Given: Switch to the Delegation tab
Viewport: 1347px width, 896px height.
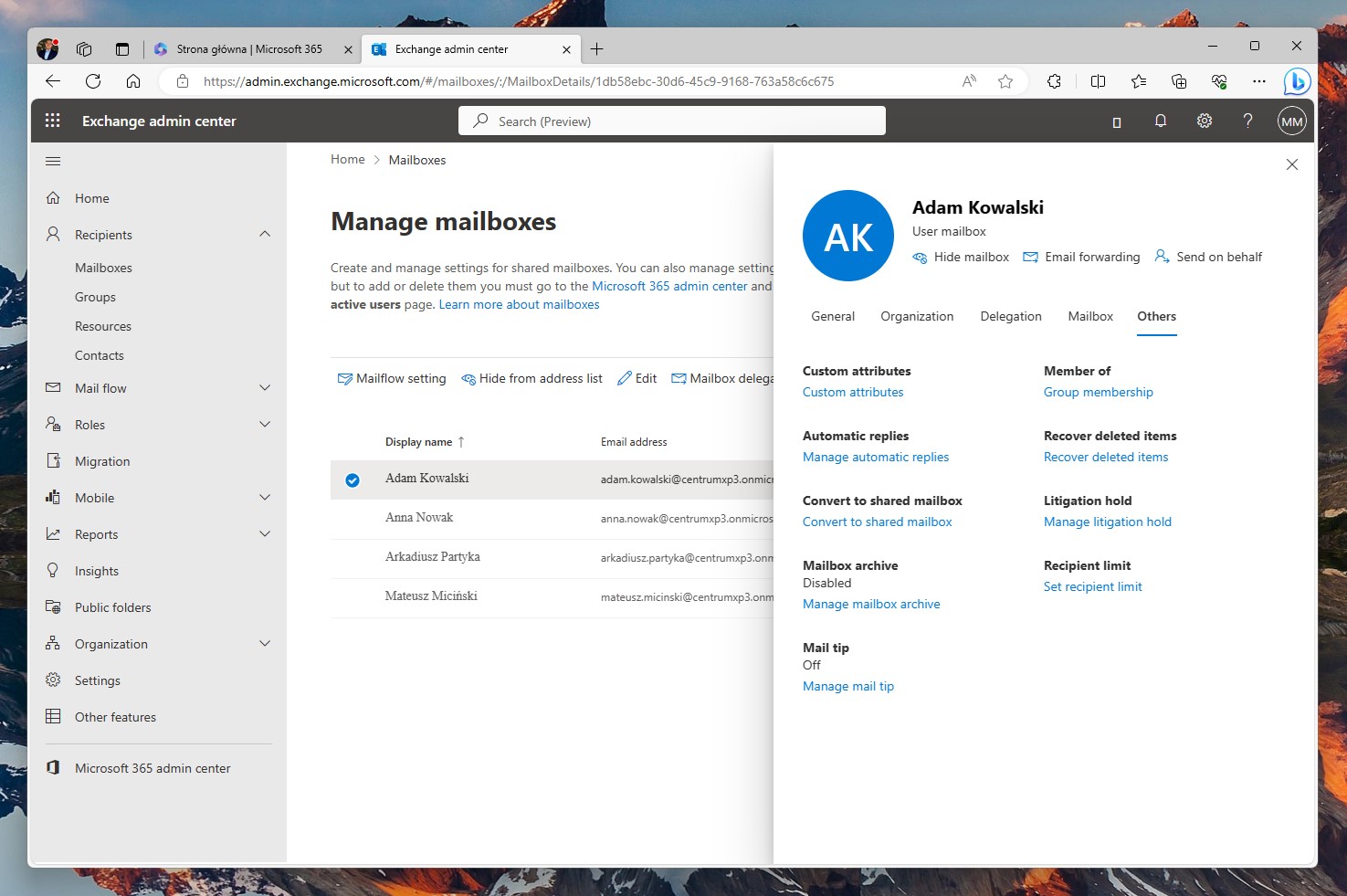Looking at the screenshot, I should (1011, 316).
